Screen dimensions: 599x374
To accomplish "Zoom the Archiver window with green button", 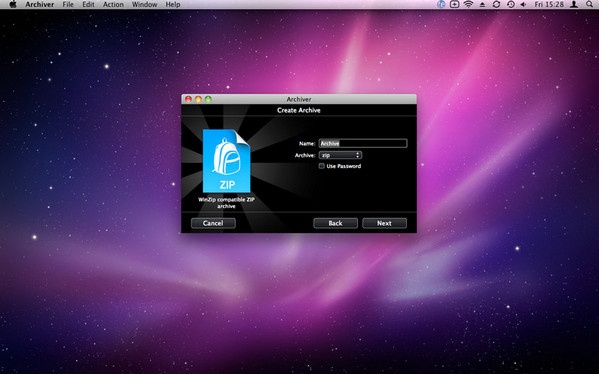I will point(208,99).
